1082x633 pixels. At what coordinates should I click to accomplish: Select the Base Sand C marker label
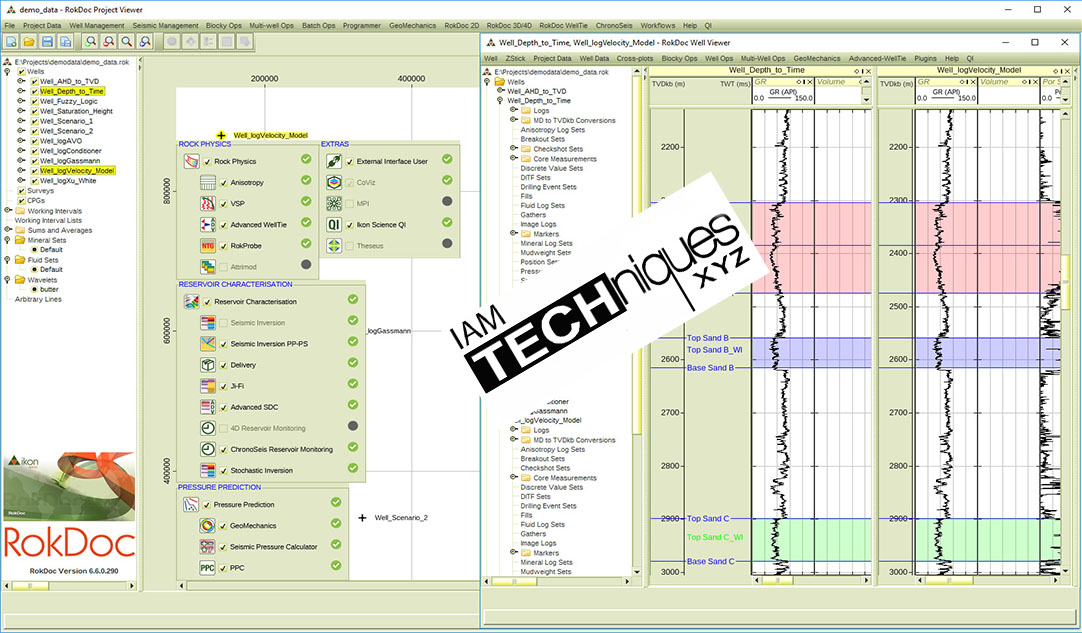(710, 561)
